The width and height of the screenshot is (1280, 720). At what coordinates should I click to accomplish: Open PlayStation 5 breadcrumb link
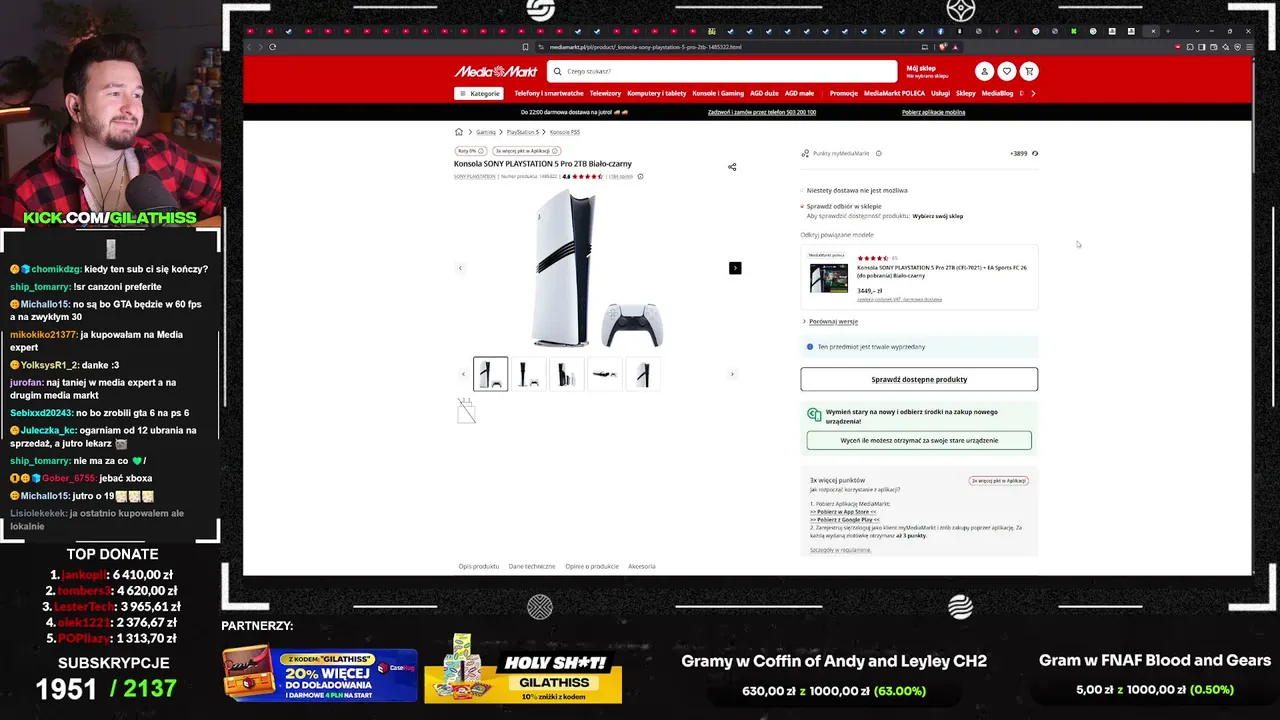(x=522, y=132)
